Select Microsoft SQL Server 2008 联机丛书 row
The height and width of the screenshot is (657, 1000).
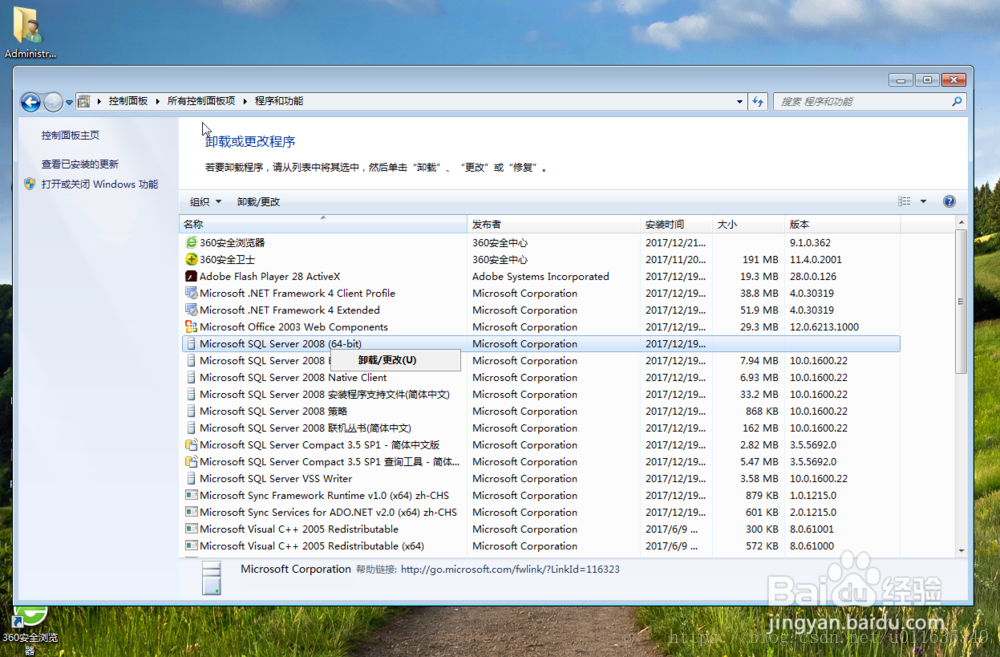tap(541, 428)
